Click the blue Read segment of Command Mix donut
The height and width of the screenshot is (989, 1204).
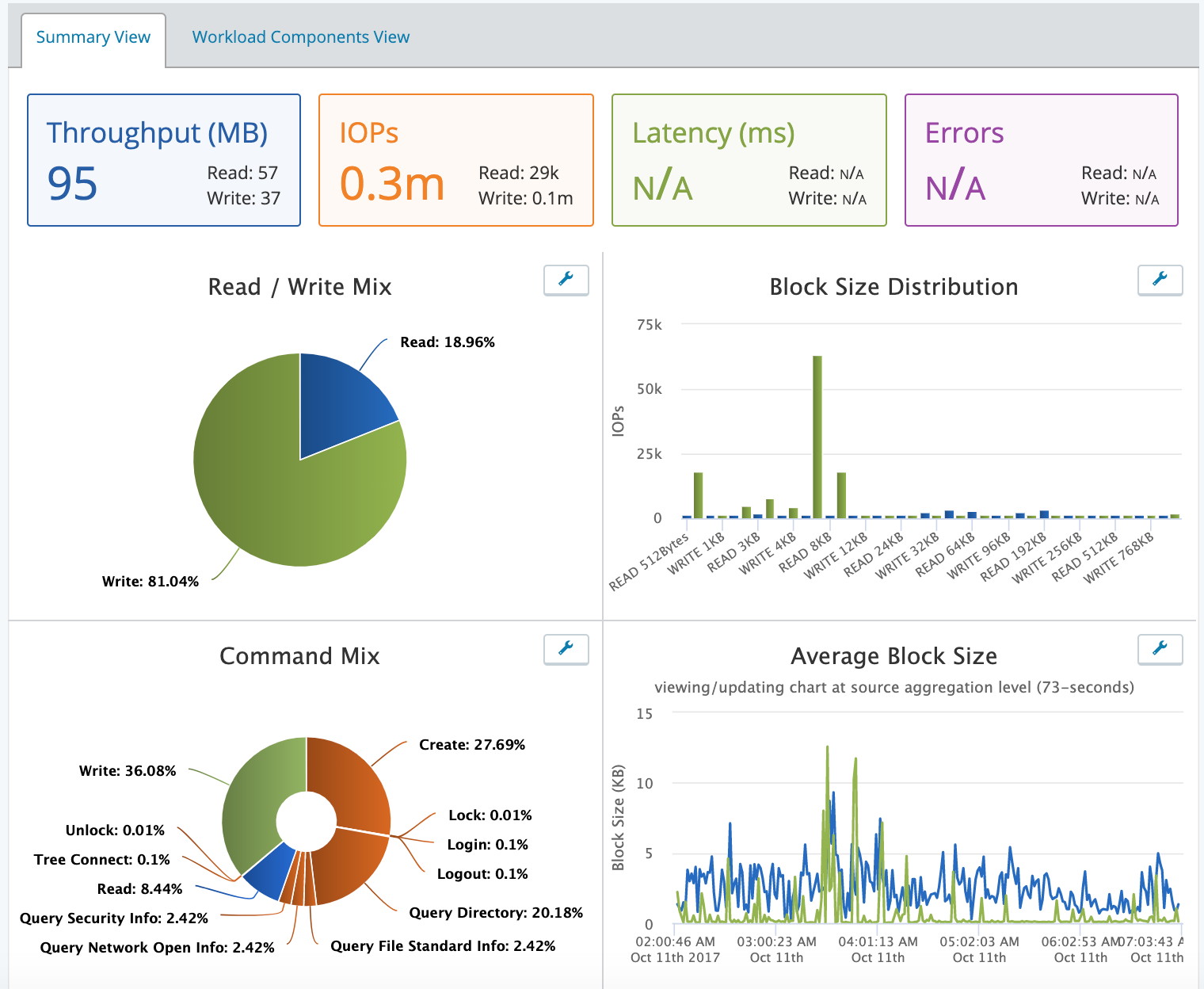tap(271, 872)
